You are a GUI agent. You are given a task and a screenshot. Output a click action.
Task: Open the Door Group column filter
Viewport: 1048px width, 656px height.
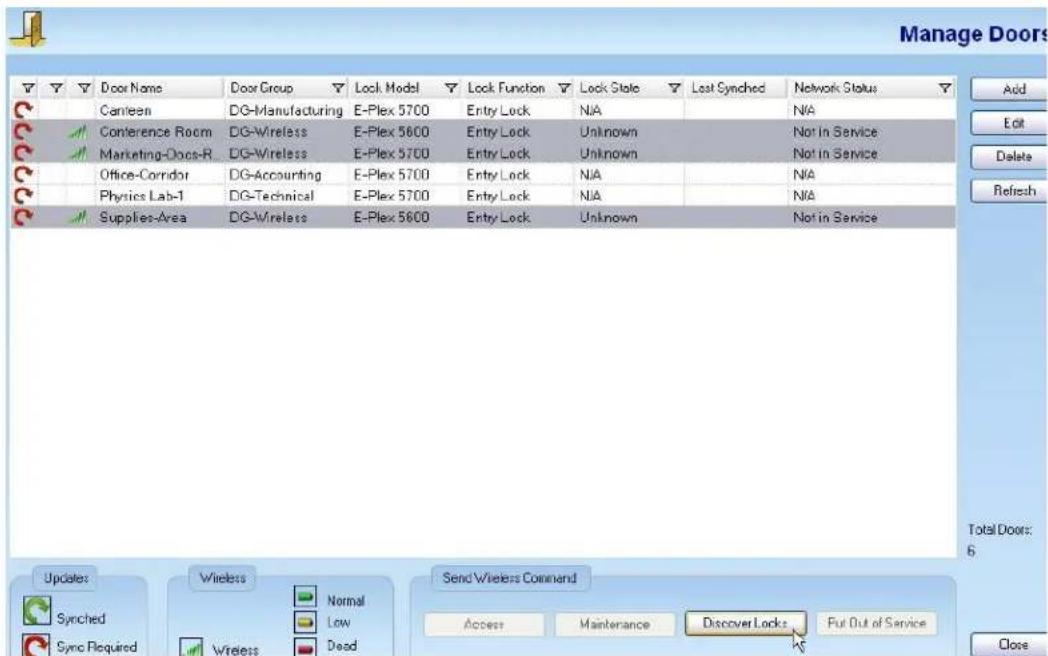(x=338, y=88)
